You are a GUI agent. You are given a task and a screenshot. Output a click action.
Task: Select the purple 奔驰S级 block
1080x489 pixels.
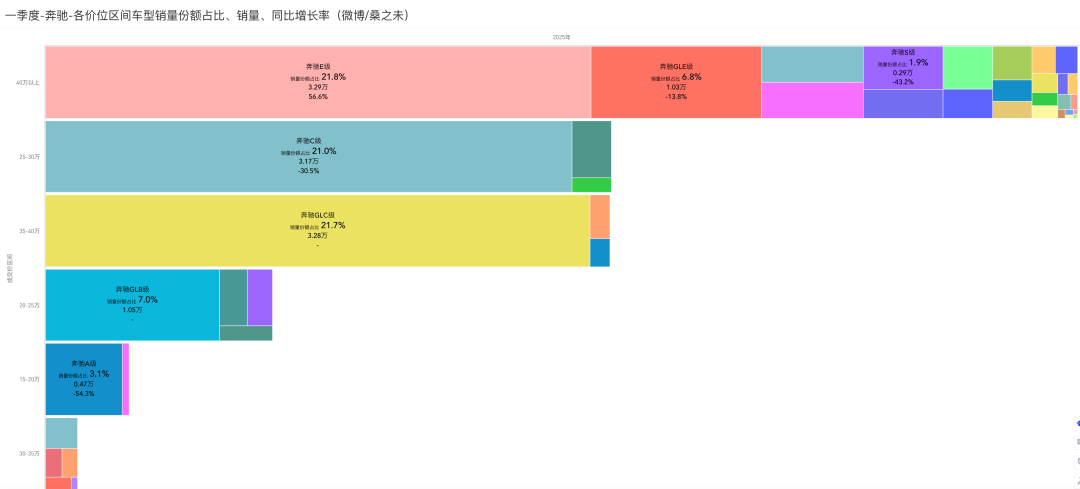coord(903,67)
